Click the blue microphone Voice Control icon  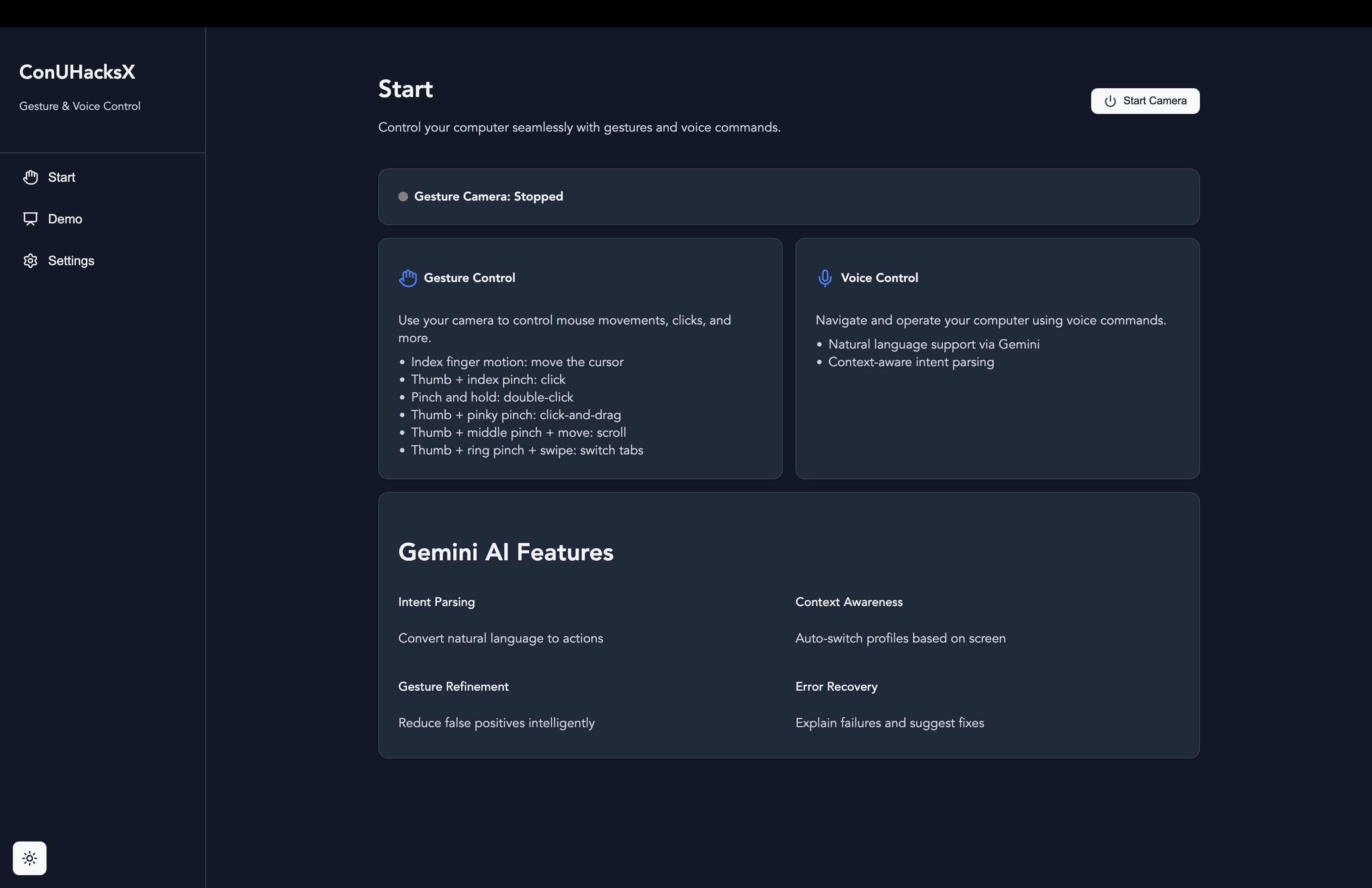(825, 278)
